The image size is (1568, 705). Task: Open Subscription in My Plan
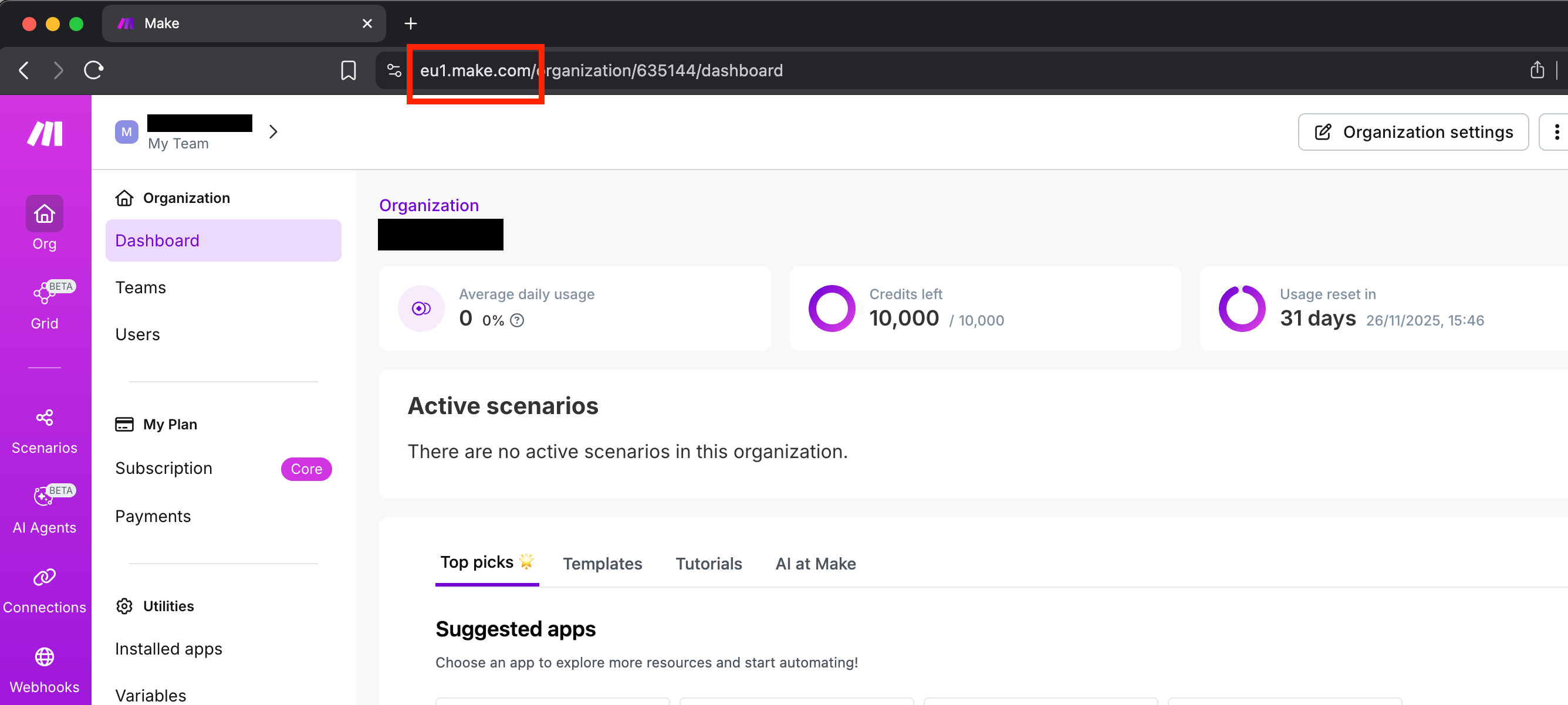pos(164,469)
